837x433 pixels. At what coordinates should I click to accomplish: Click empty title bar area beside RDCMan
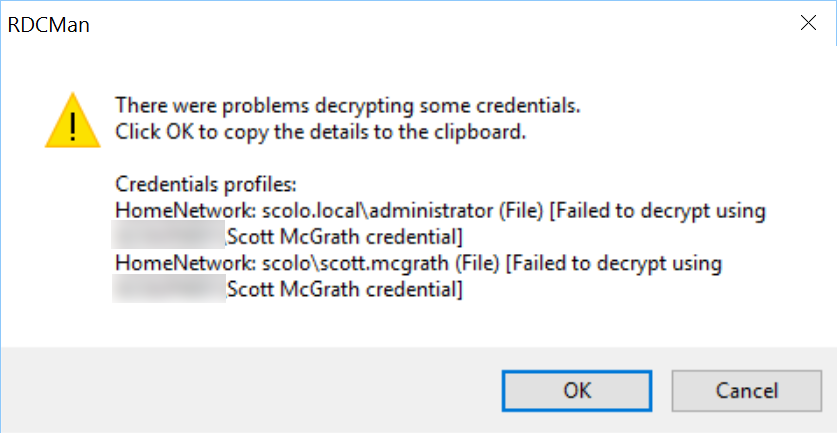coord(427,24)
